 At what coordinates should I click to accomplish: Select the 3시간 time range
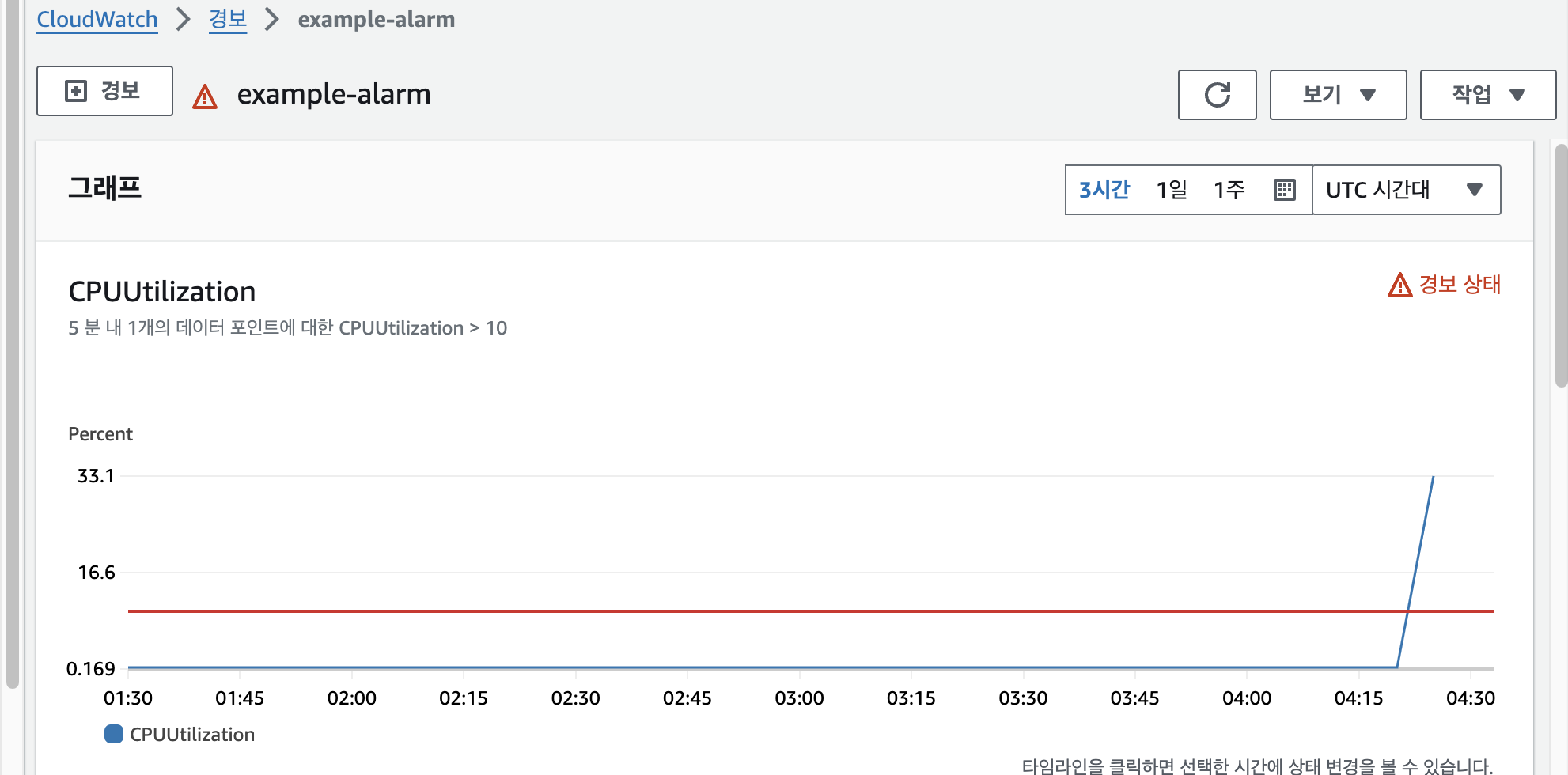tap(1104, 190)
